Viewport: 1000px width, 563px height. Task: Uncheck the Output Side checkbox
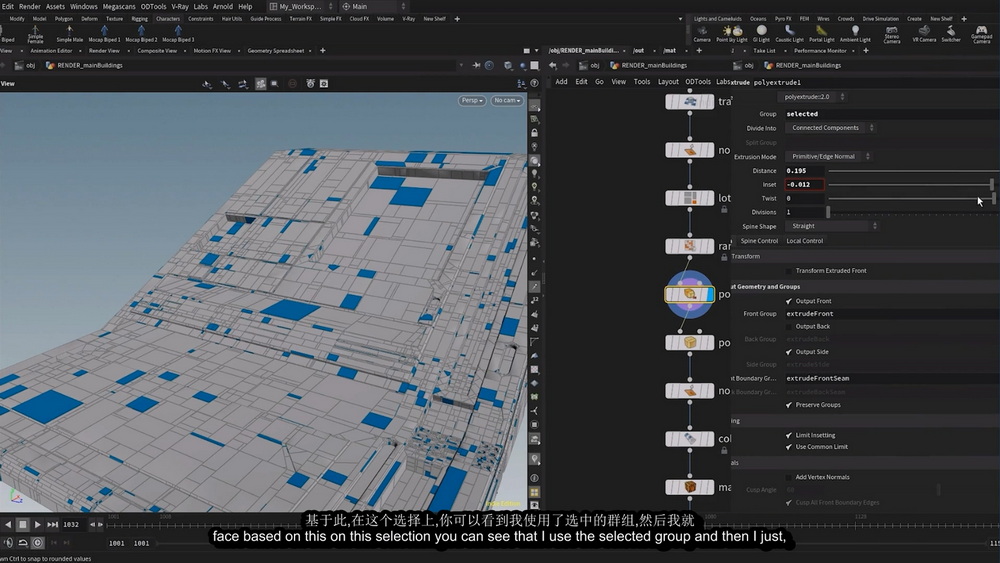(x=789, y=352)
